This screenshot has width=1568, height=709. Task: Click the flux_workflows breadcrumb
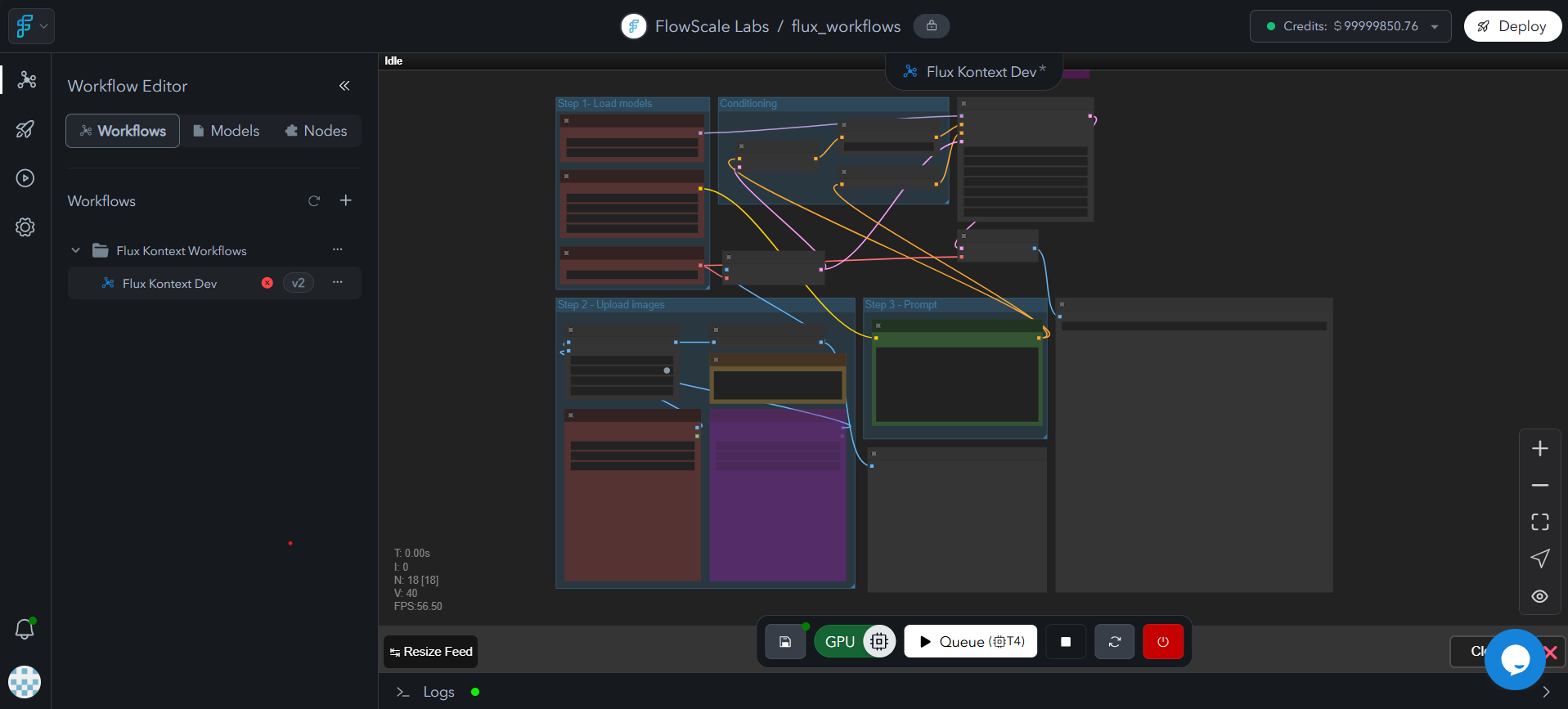coord(846,26)
